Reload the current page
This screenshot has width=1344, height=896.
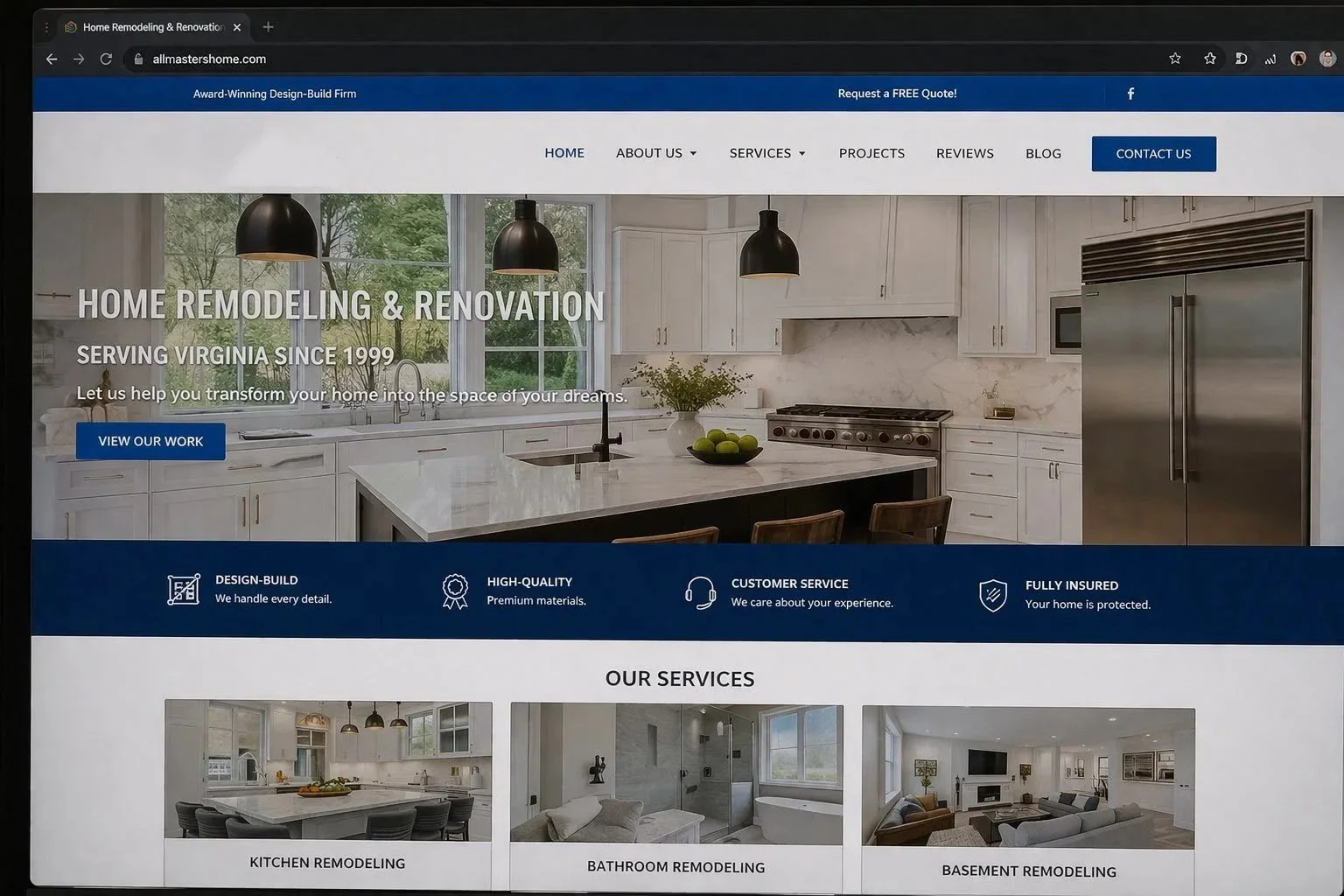coord(106,59)
